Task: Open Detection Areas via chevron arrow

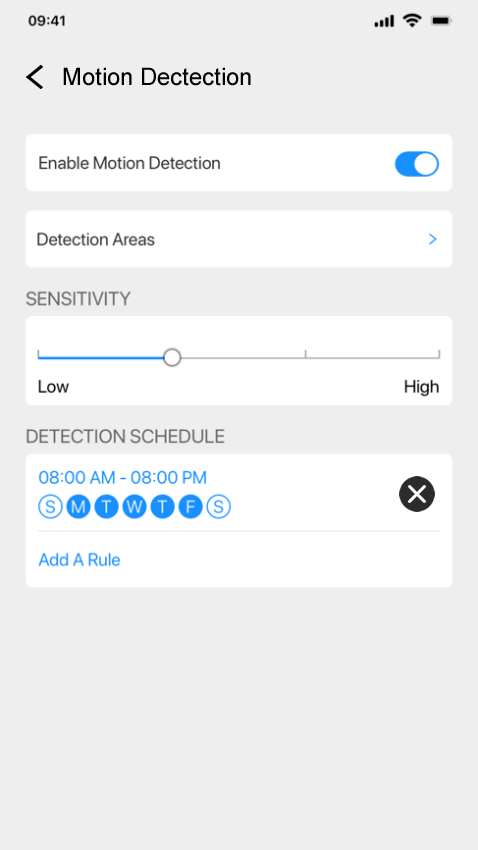Action: 432,239
